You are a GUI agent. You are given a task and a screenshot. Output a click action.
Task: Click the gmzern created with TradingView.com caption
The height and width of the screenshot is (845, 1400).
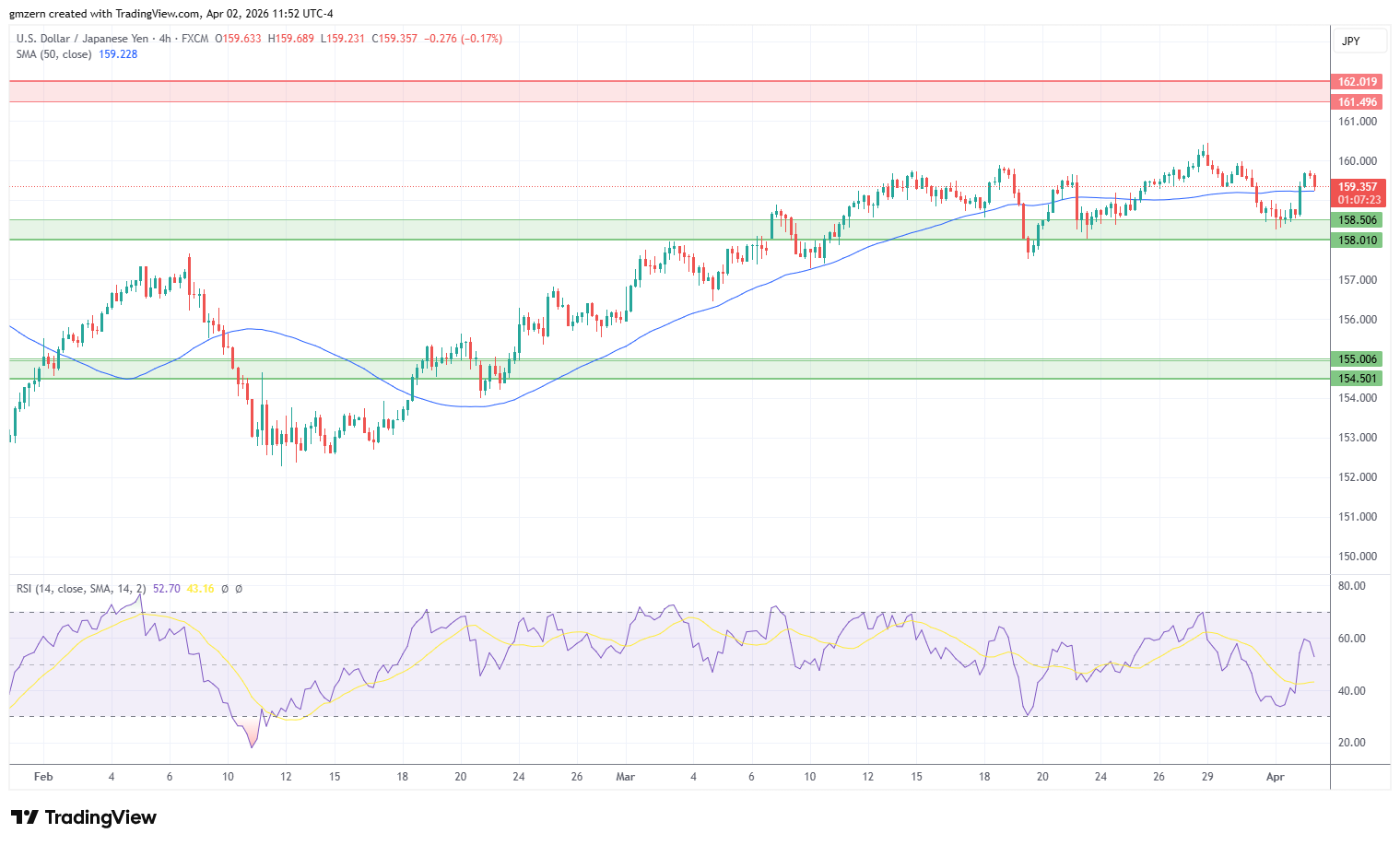[171, 14]
